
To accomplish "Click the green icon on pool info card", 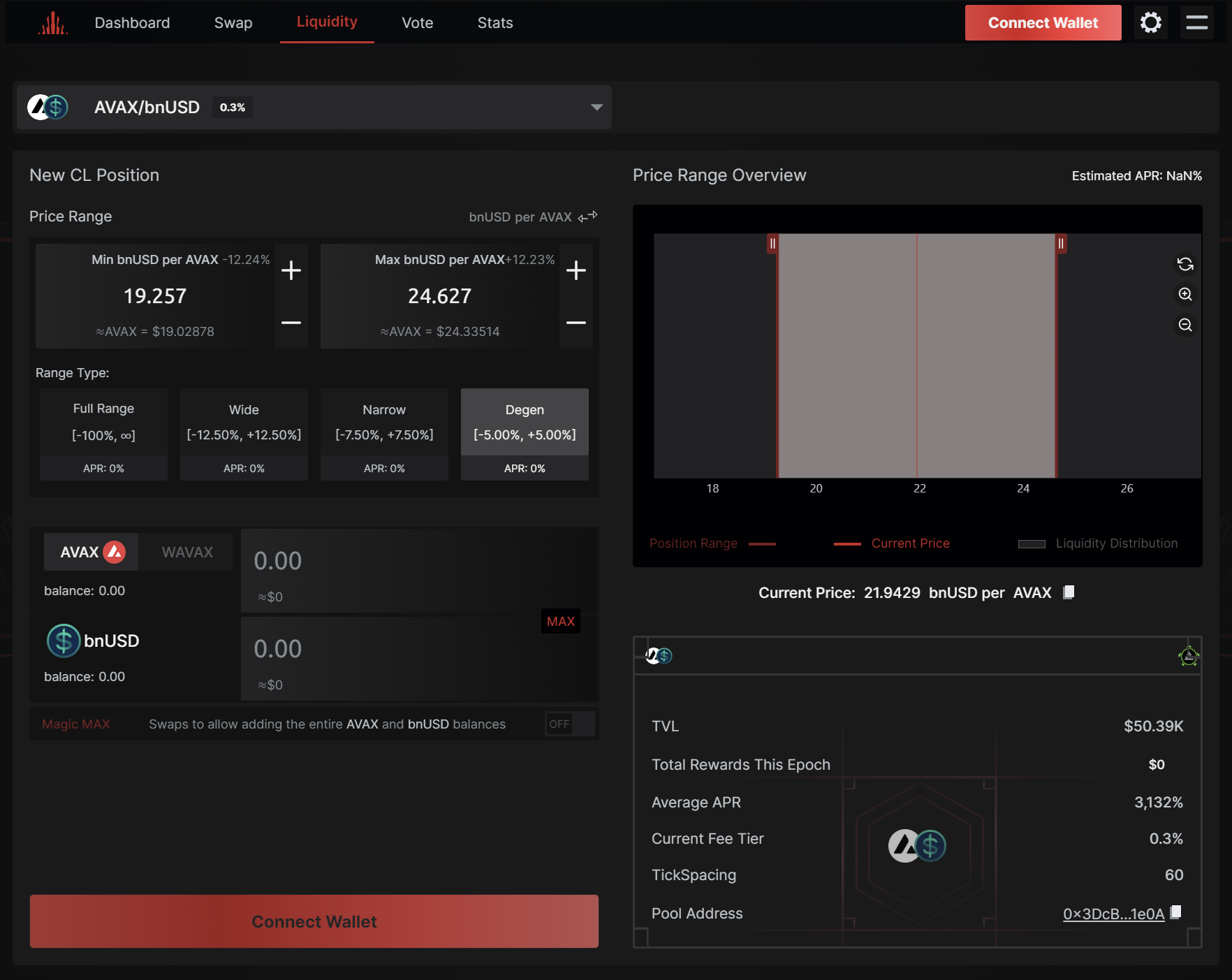I will tap(1189, 656).
